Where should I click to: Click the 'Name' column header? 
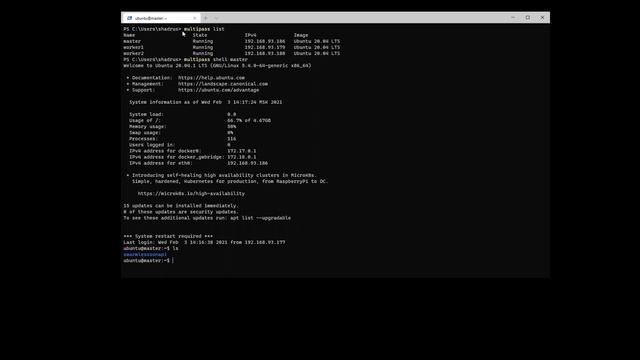(129, 35)
